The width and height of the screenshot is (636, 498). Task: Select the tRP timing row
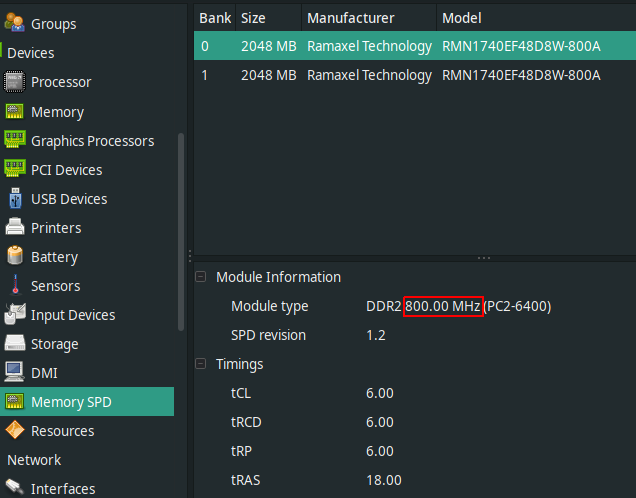(415, 451)
